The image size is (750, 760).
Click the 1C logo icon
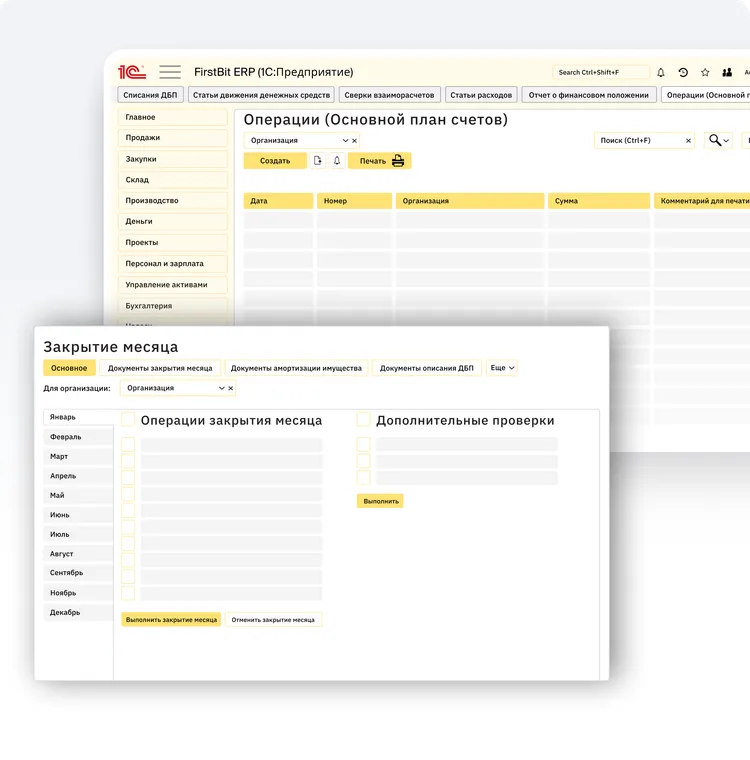pyautogui.click(x=132, y=72)
